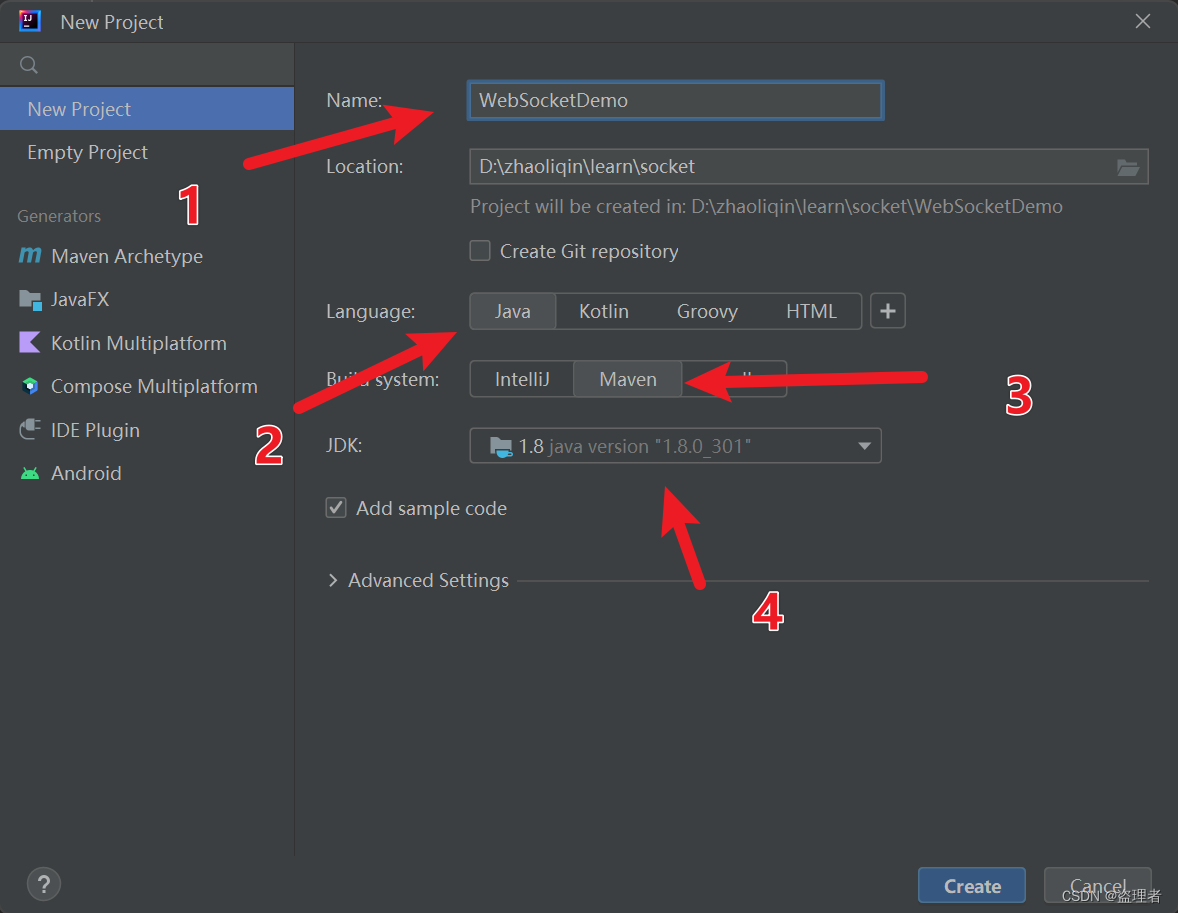Click the Generators section heading
Screen dimensions: 1178x913
click(59, 216)
